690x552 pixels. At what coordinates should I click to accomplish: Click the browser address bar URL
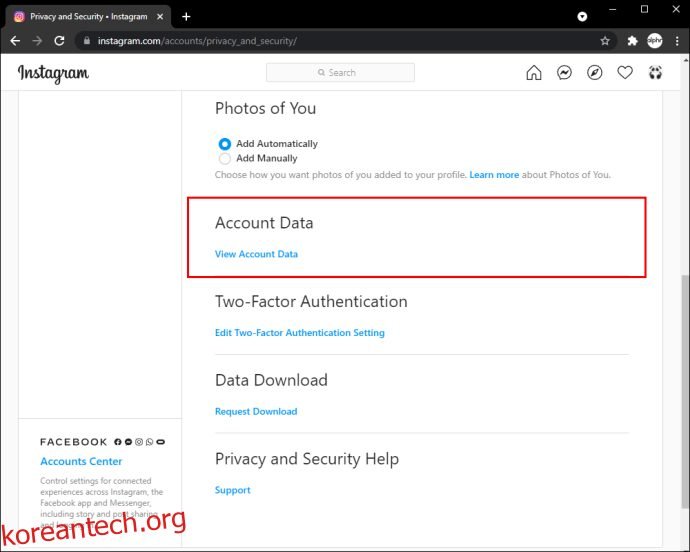pos(197,41)
